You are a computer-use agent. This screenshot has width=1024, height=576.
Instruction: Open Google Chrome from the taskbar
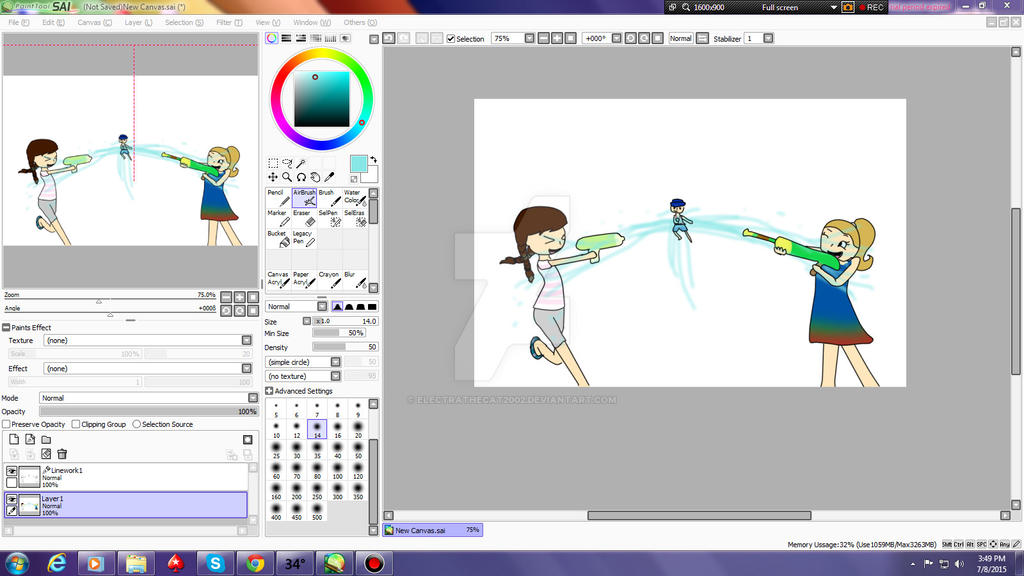click(255, 563)
